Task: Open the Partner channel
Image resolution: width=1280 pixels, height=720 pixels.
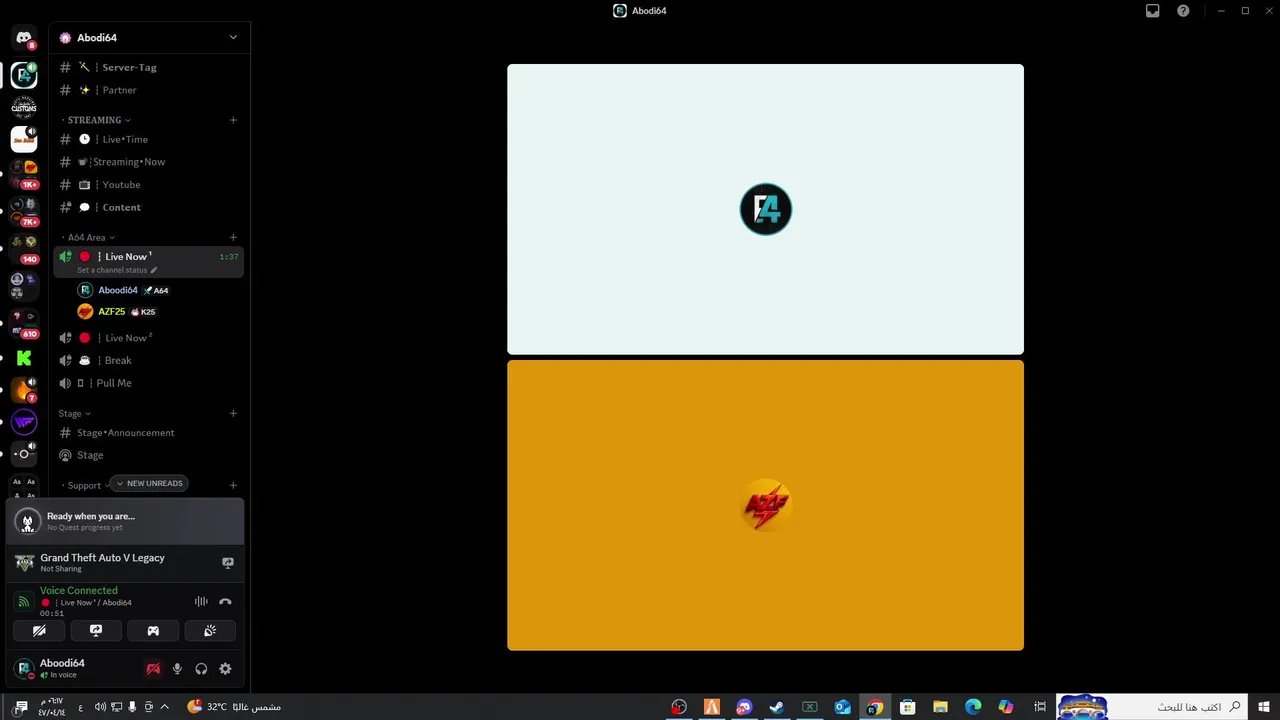Action: [148, 90]
